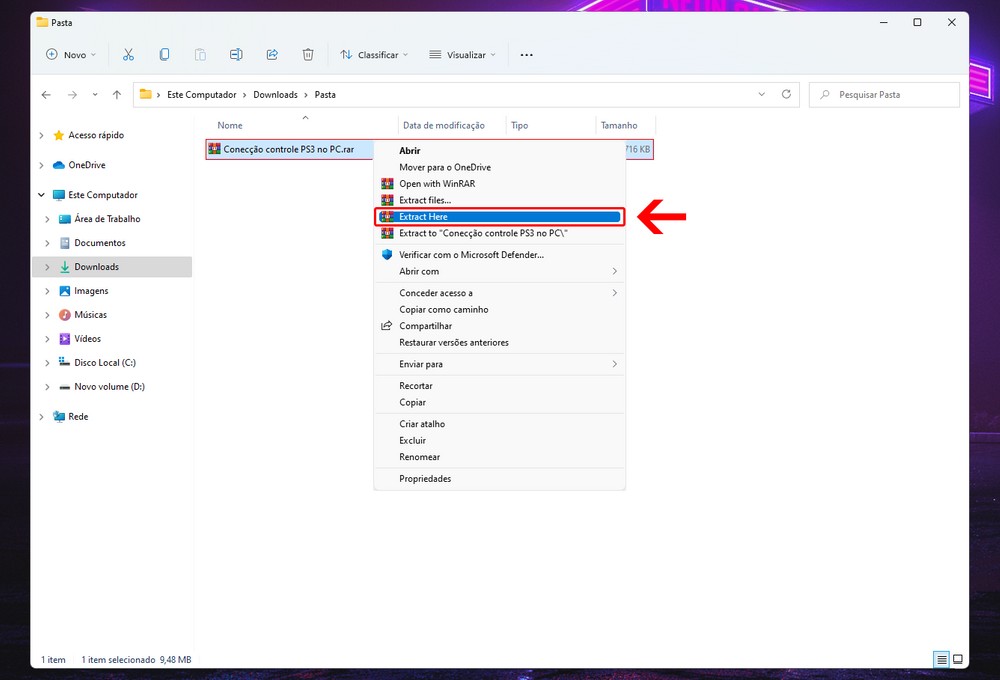Click the Cut scissors icon in toolbar

[x=128, y=55]
